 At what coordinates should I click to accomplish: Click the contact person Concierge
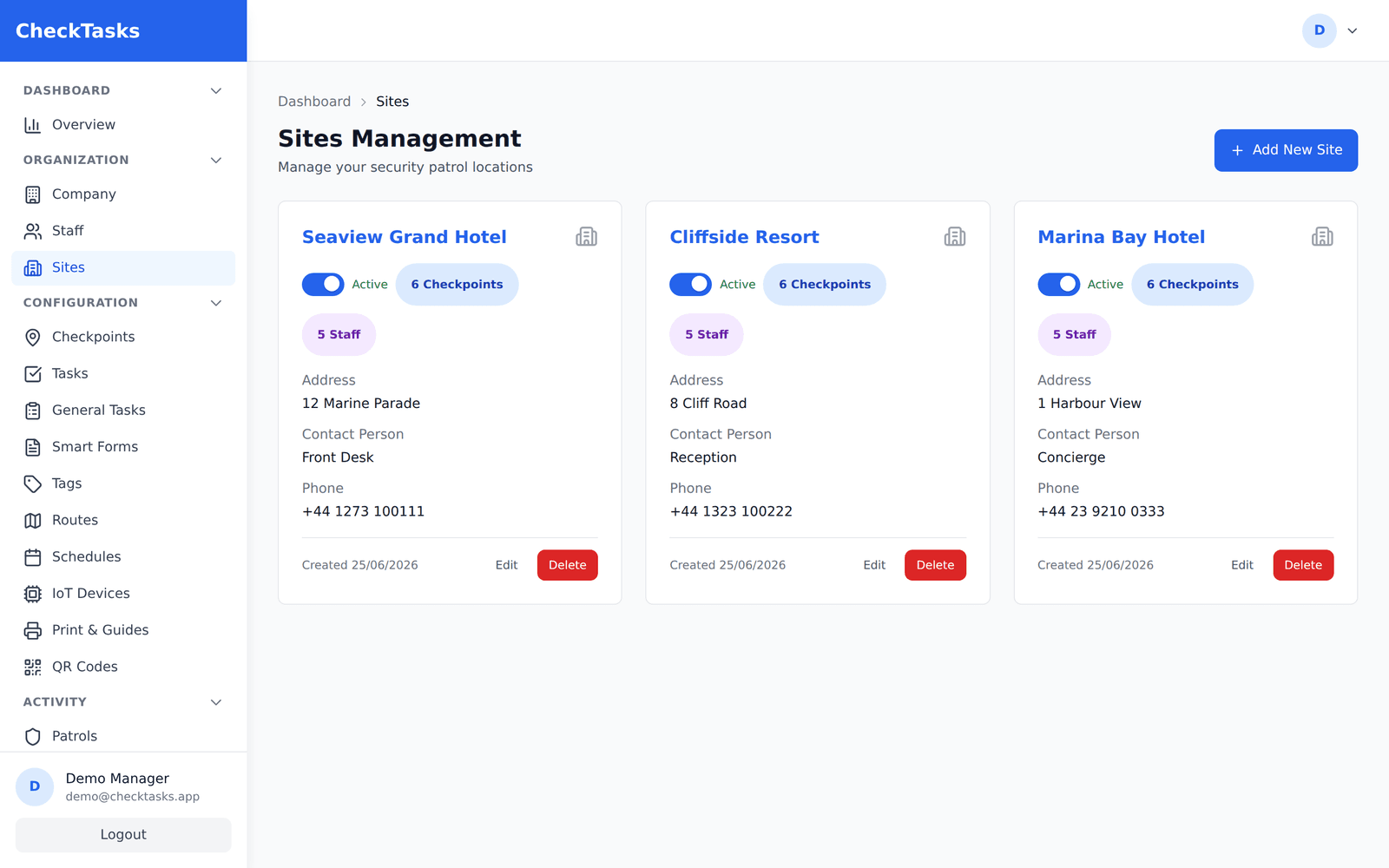click(x=1071, y=457)
